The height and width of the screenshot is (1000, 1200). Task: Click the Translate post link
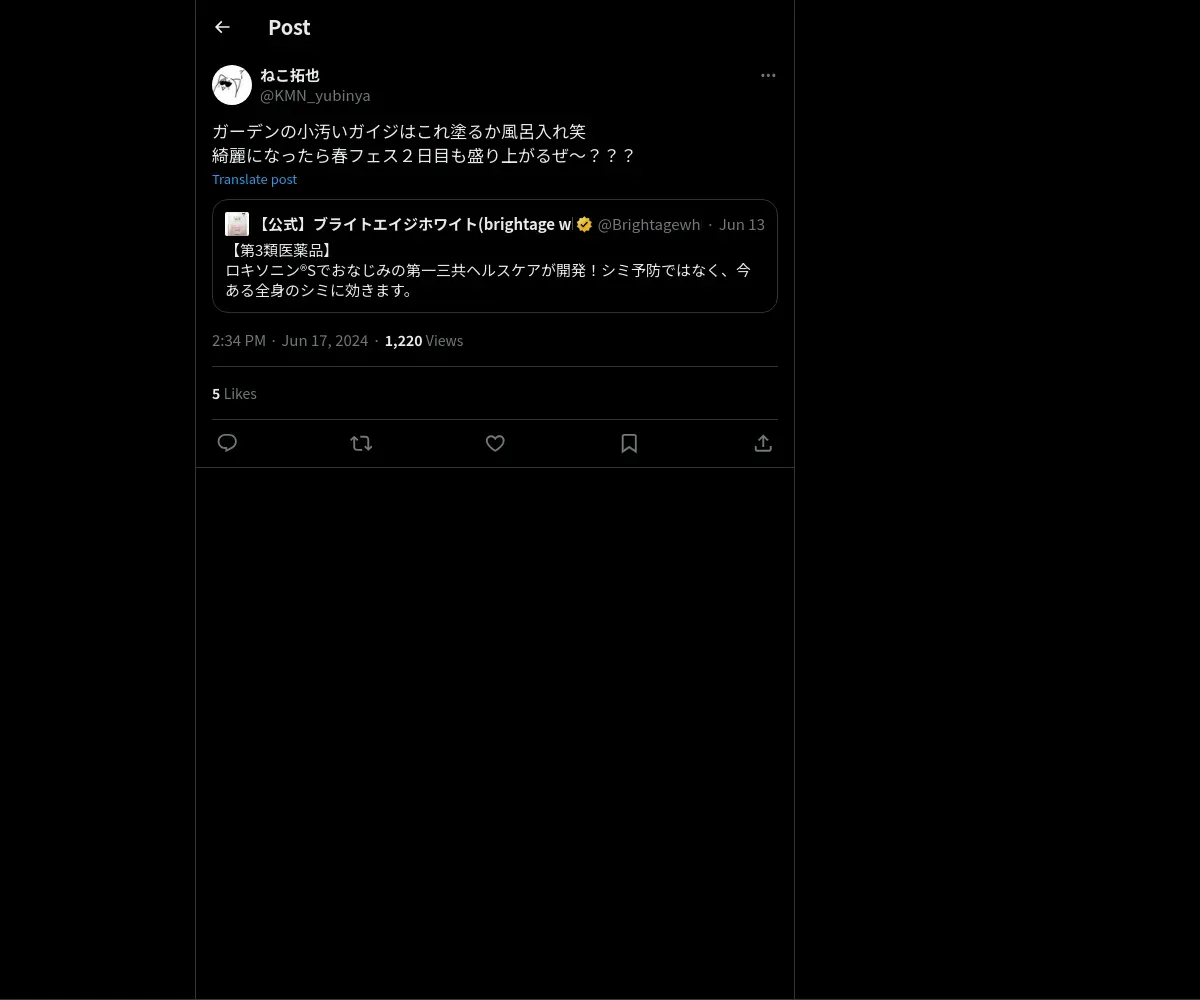254,179
